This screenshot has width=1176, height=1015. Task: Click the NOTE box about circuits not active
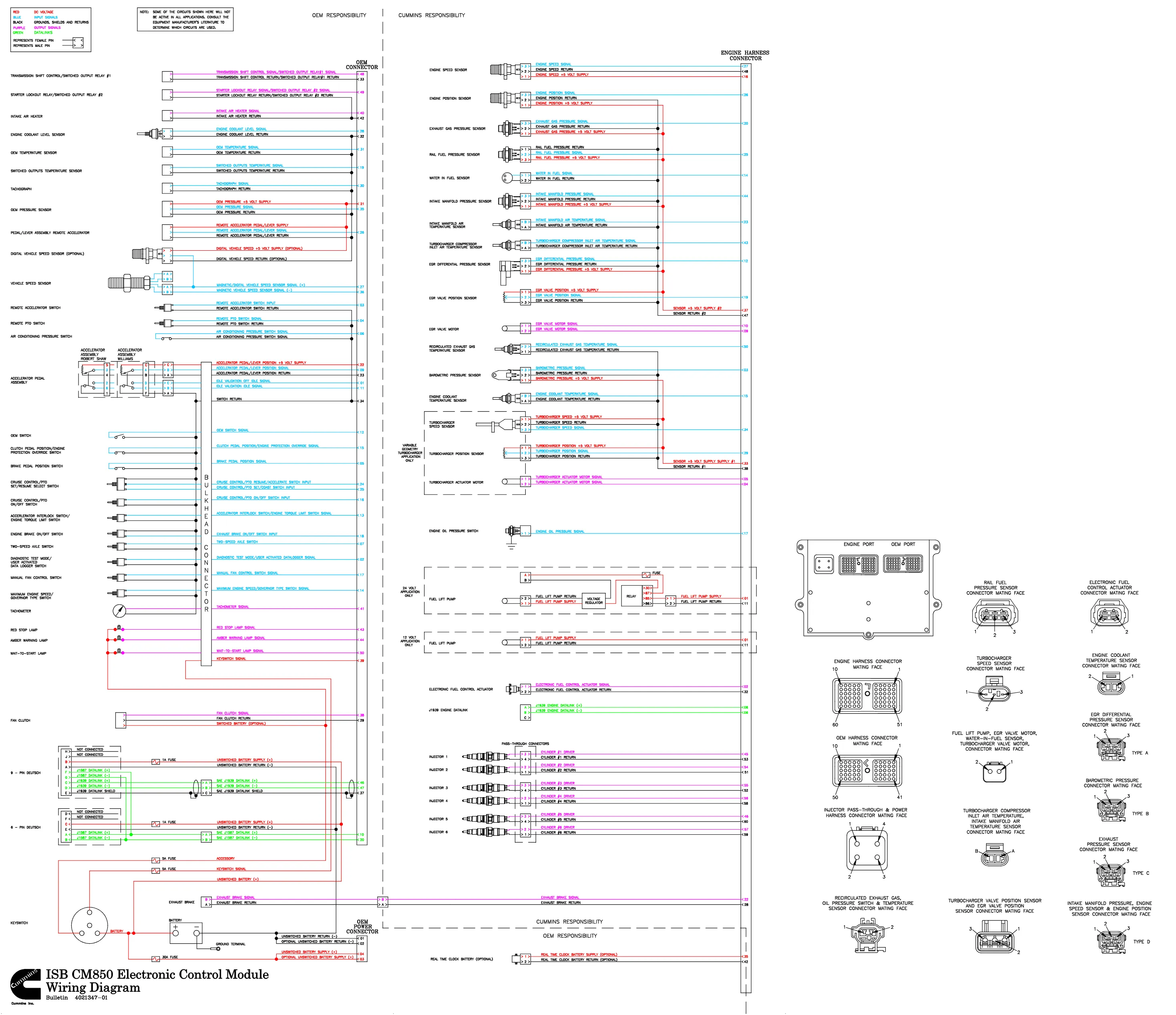pyautogui.click(x=185, y=19)
